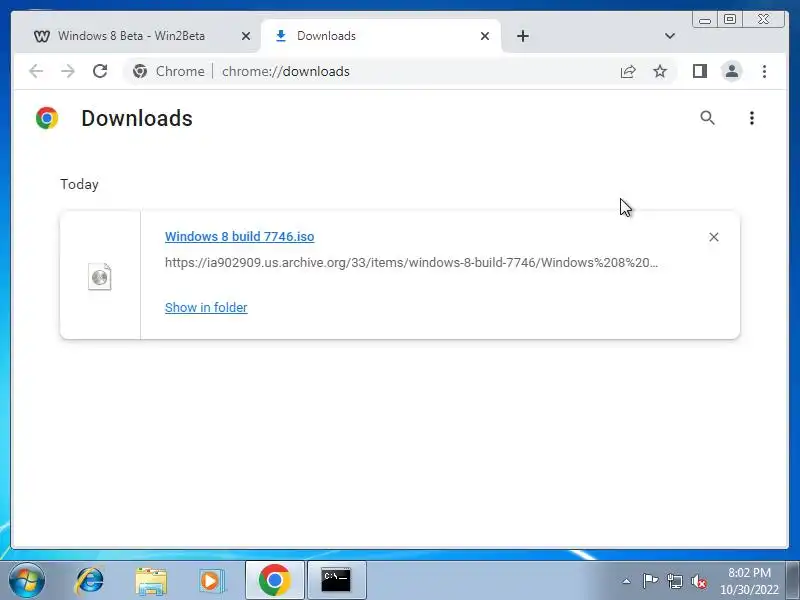This screenshot has width=800, height=600.
Task: Click the Show desktop strip
Action: (793, 581)
